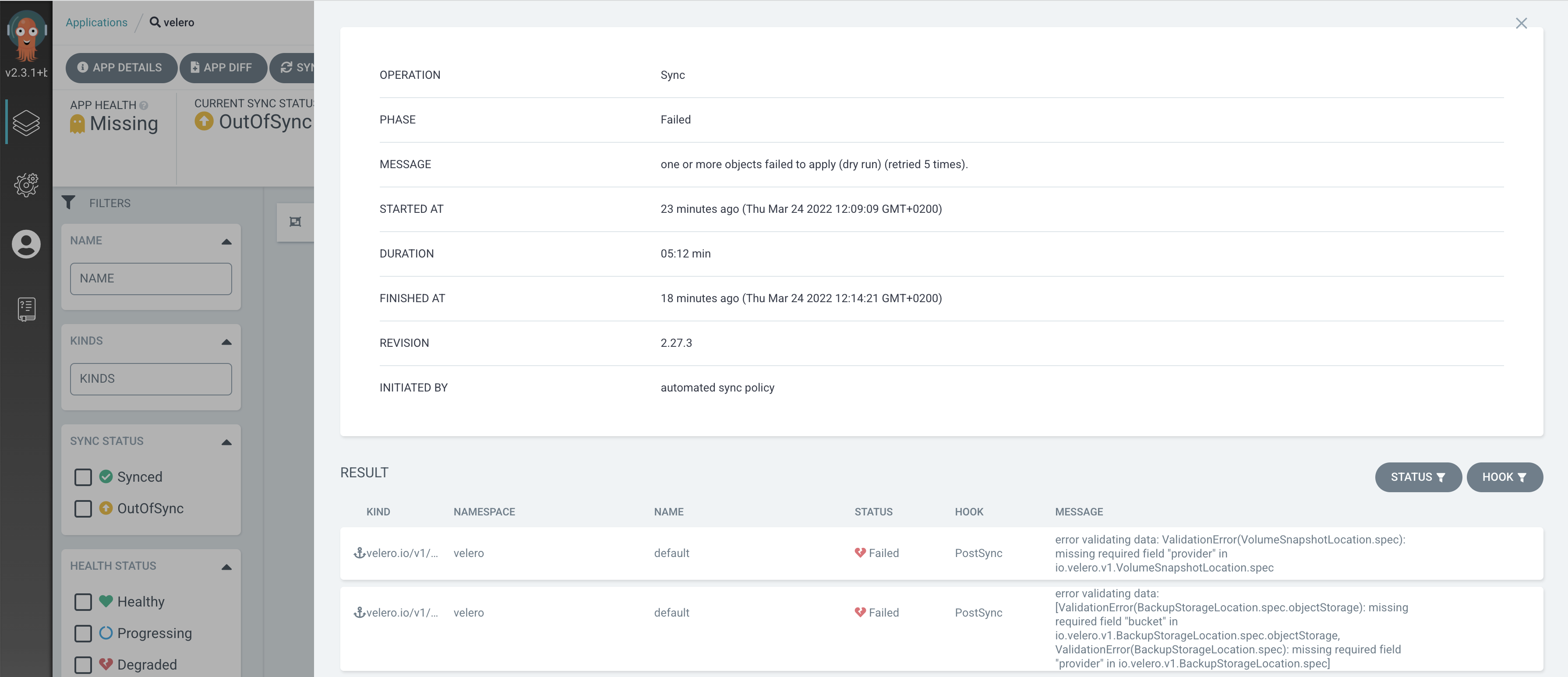Close the sync operation panel
The image size is (1568, 677).
click(1521, 23)
